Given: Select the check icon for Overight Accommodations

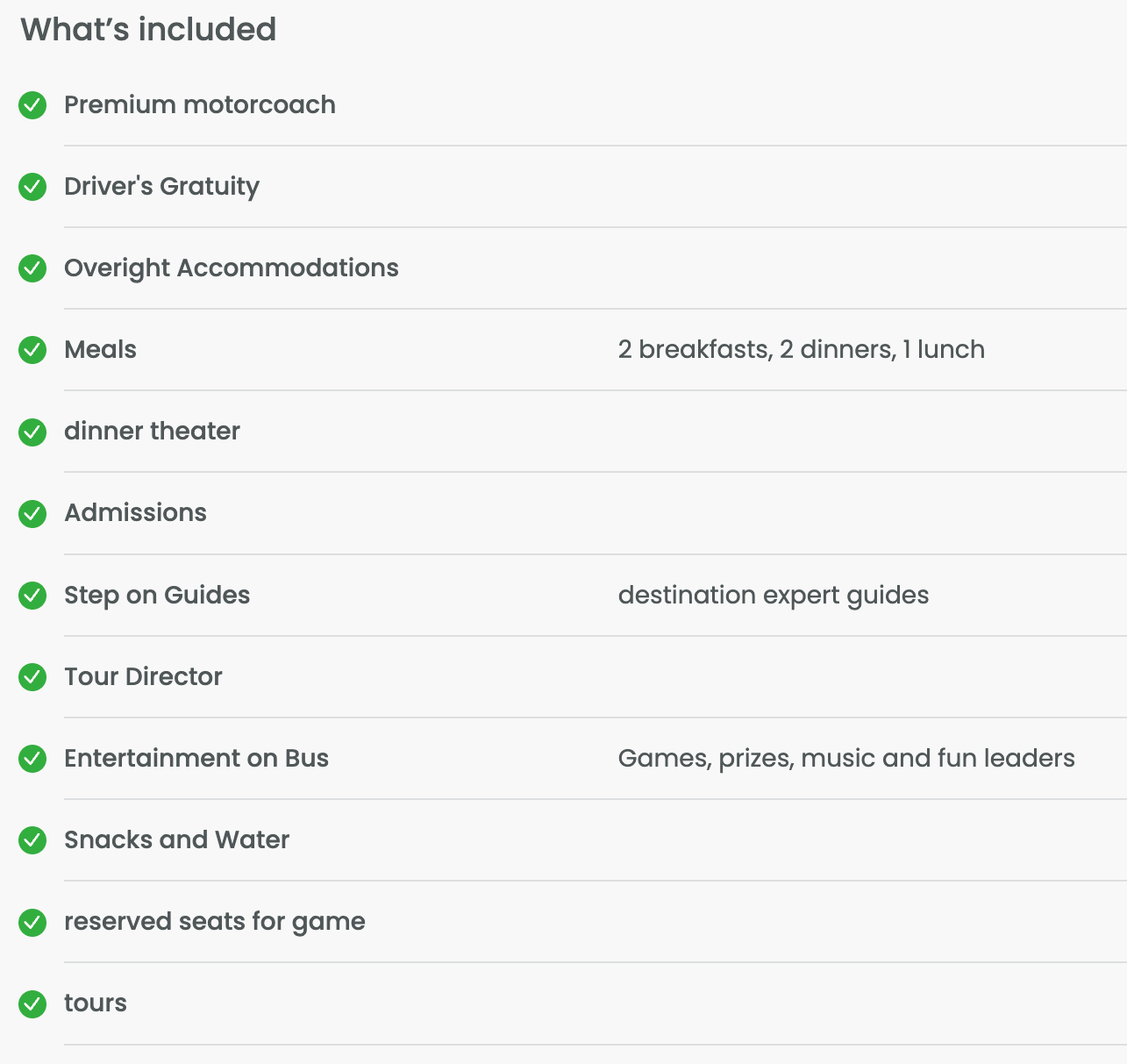Looking at the screenshot, I should tap(32, 268).
